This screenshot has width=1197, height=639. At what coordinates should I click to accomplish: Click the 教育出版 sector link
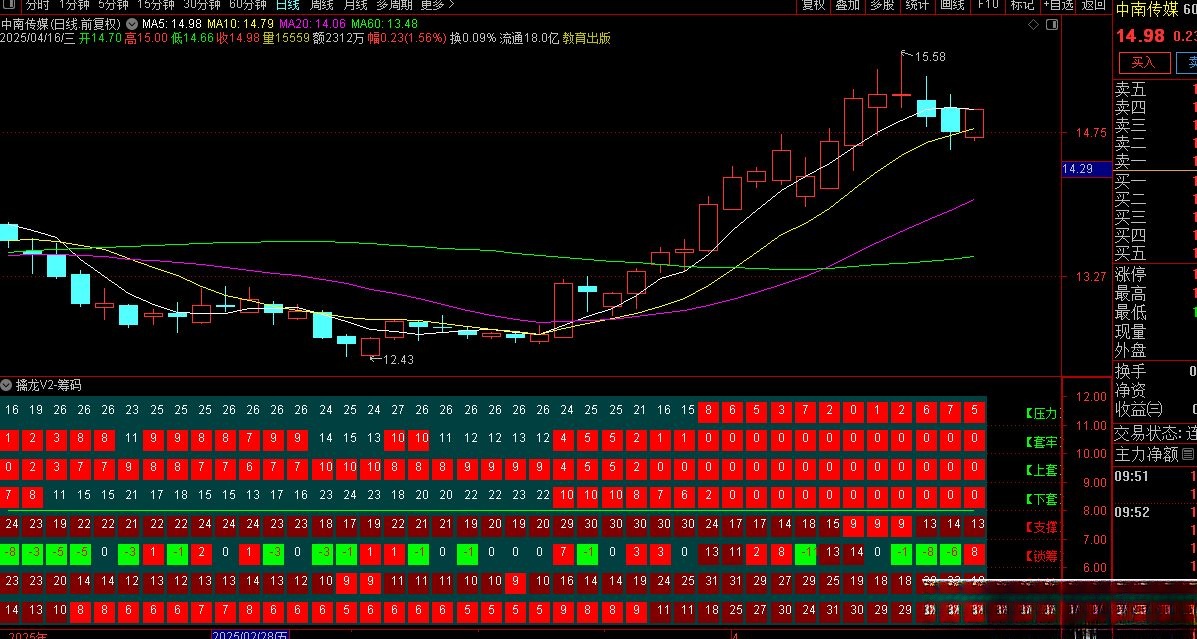coord(586,39)
